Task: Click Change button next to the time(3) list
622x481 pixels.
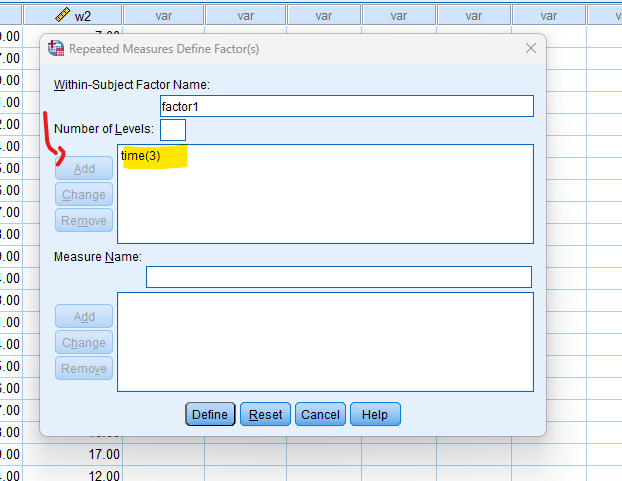Action: coord(84,195)
